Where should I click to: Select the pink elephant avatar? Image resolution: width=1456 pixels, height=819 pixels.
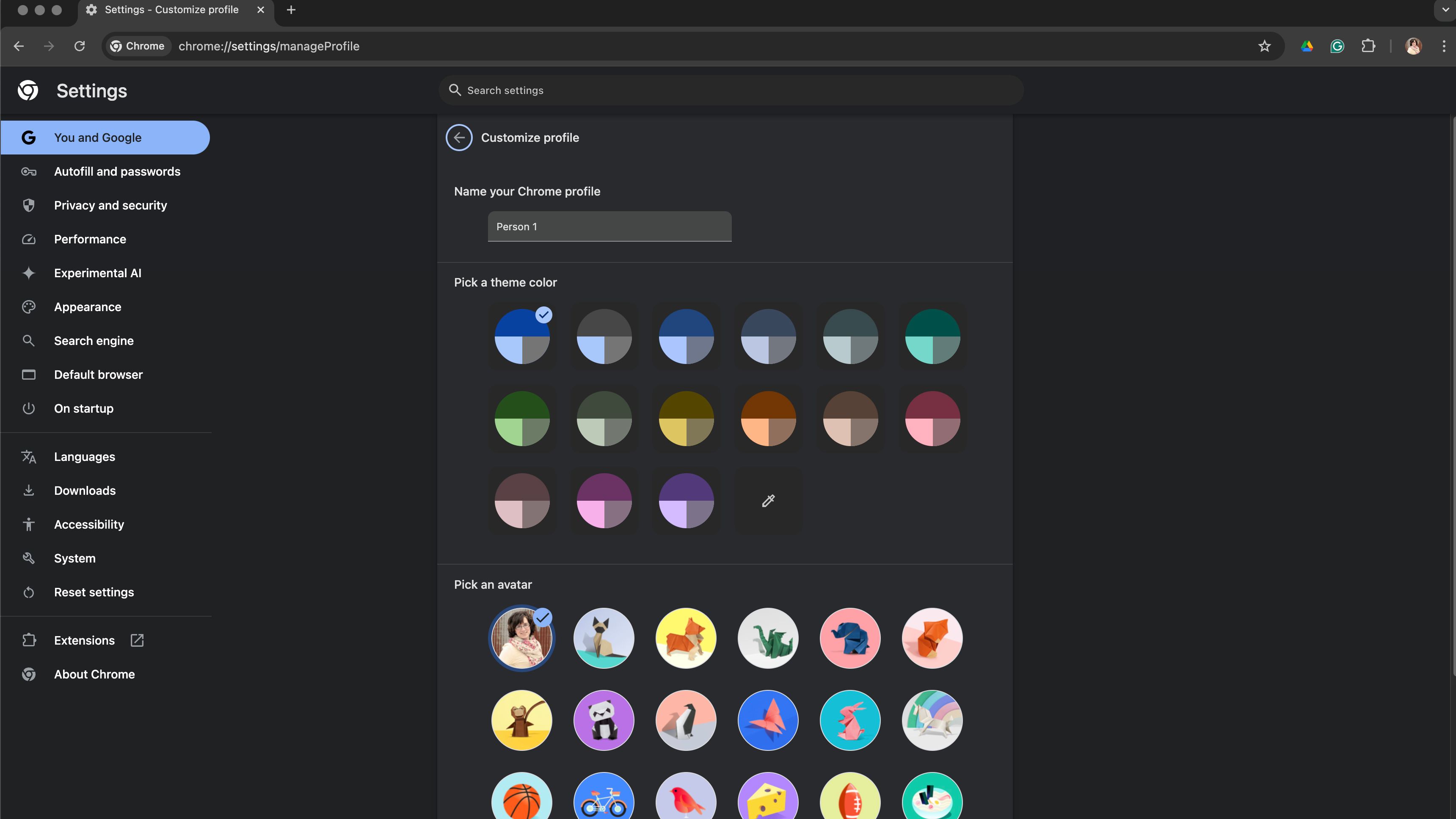850,638
